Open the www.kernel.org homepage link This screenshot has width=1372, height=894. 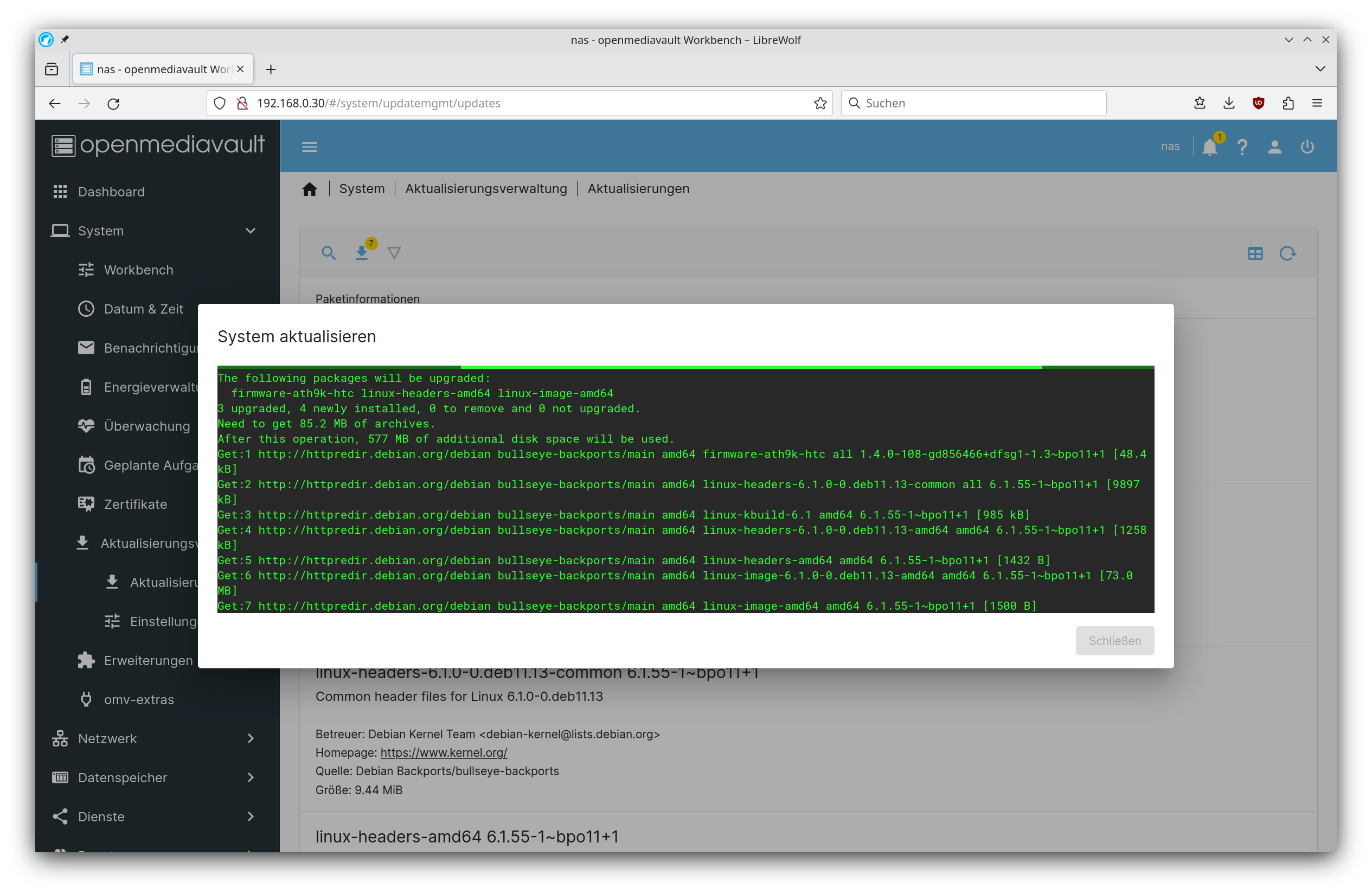pos(443,752)
